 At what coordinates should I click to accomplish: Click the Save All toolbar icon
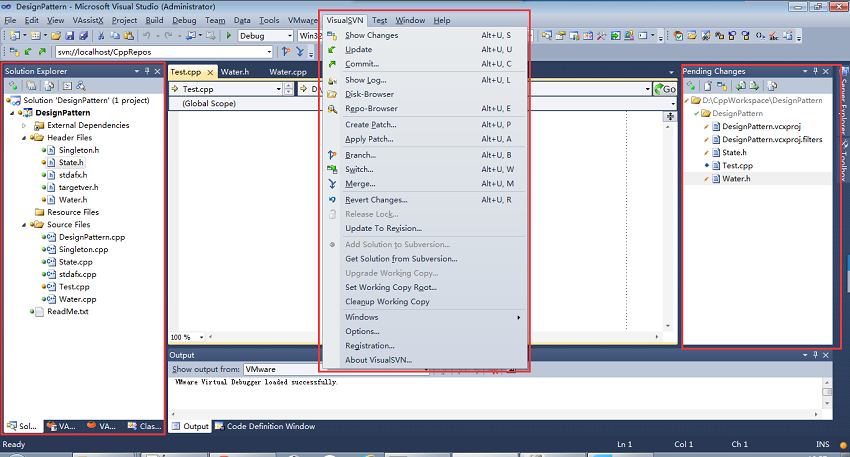pos(83,36)
